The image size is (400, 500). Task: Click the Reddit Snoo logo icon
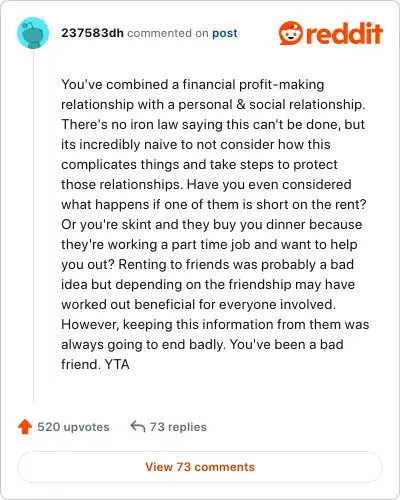tap(290, 33)
